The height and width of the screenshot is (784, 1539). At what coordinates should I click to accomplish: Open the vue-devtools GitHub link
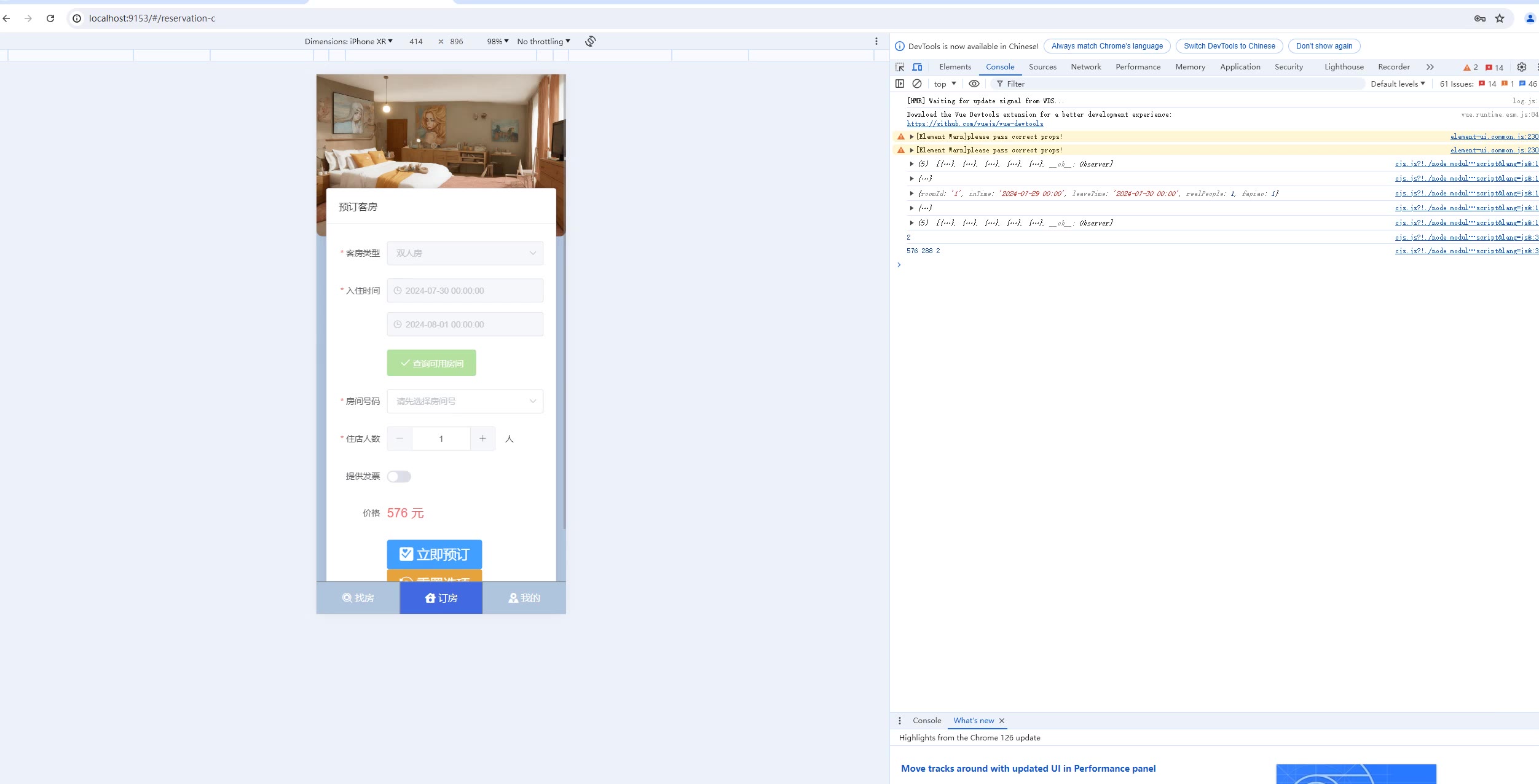(x=975, y=123)
